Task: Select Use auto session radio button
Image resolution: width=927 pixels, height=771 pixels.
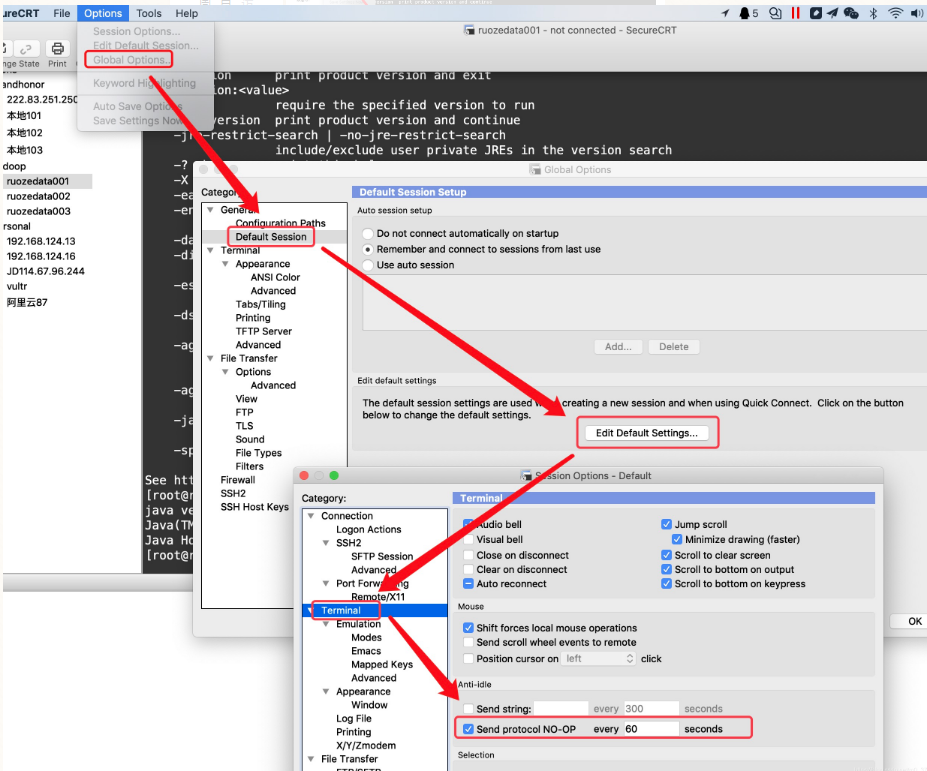Action: pos(368,265)
